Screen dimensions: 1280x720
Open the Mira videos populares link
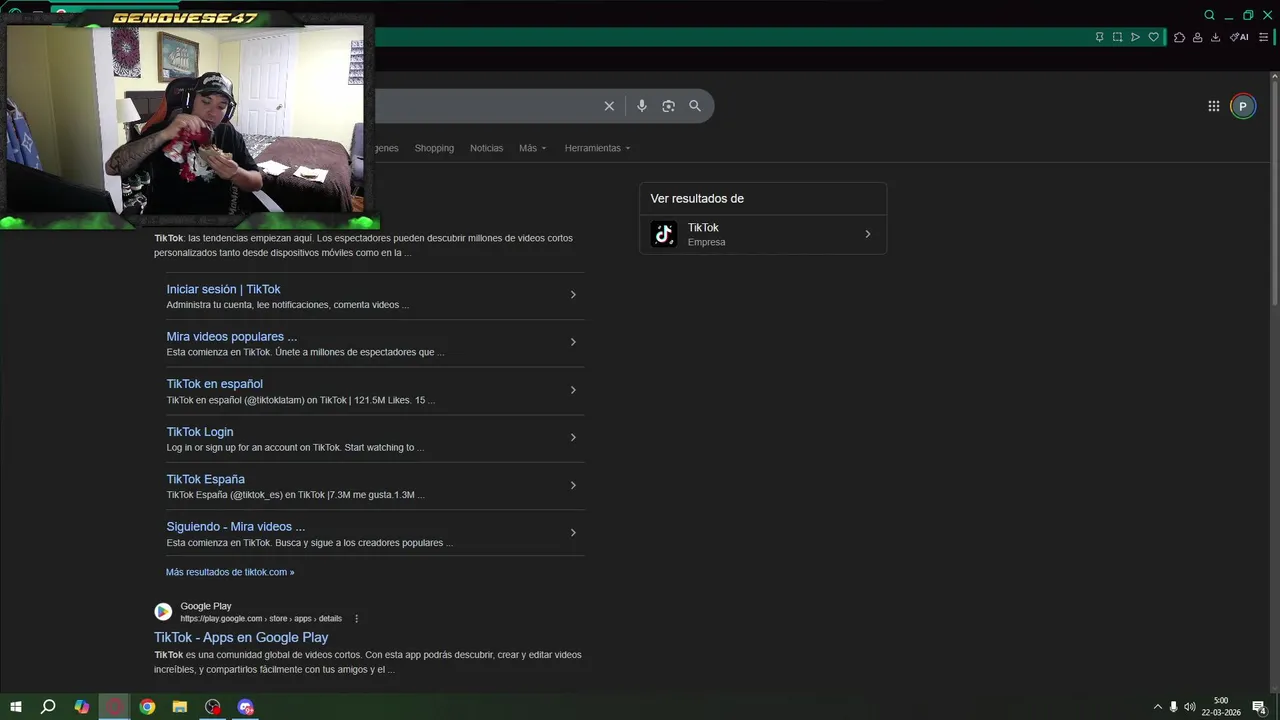232,337
